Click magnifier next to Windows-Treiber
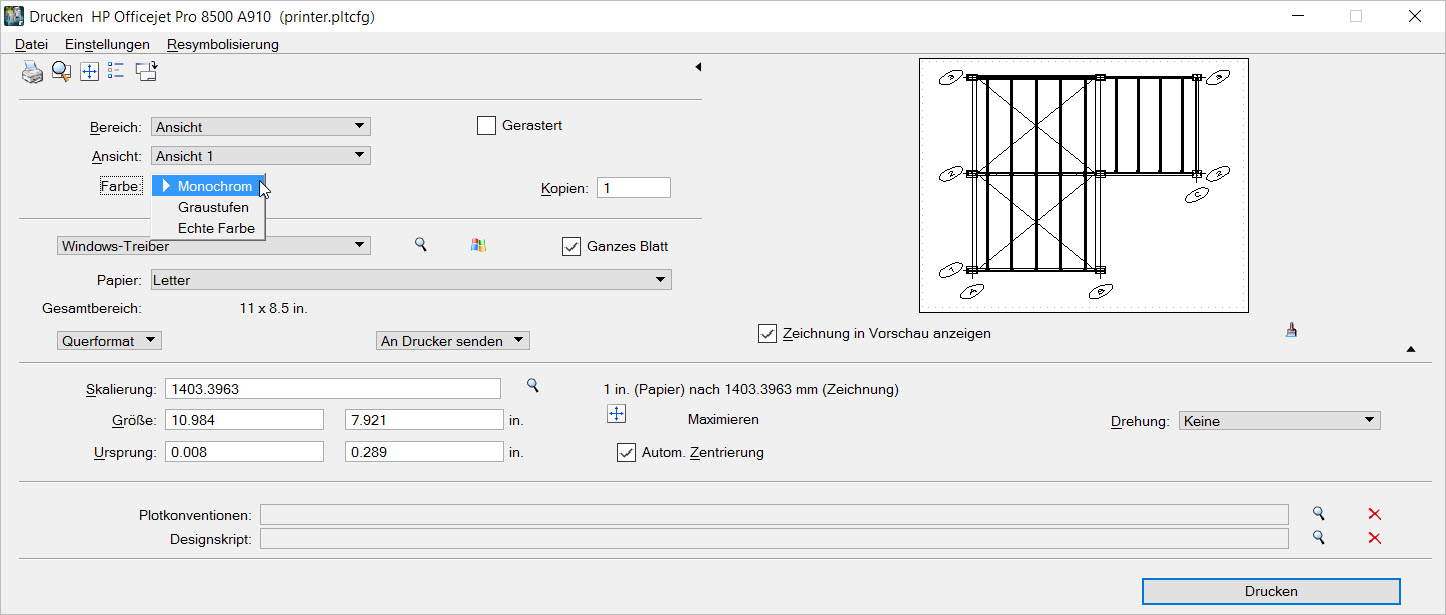The height and width of the screenshot is (615, 1446). click(x=421, y=244)
